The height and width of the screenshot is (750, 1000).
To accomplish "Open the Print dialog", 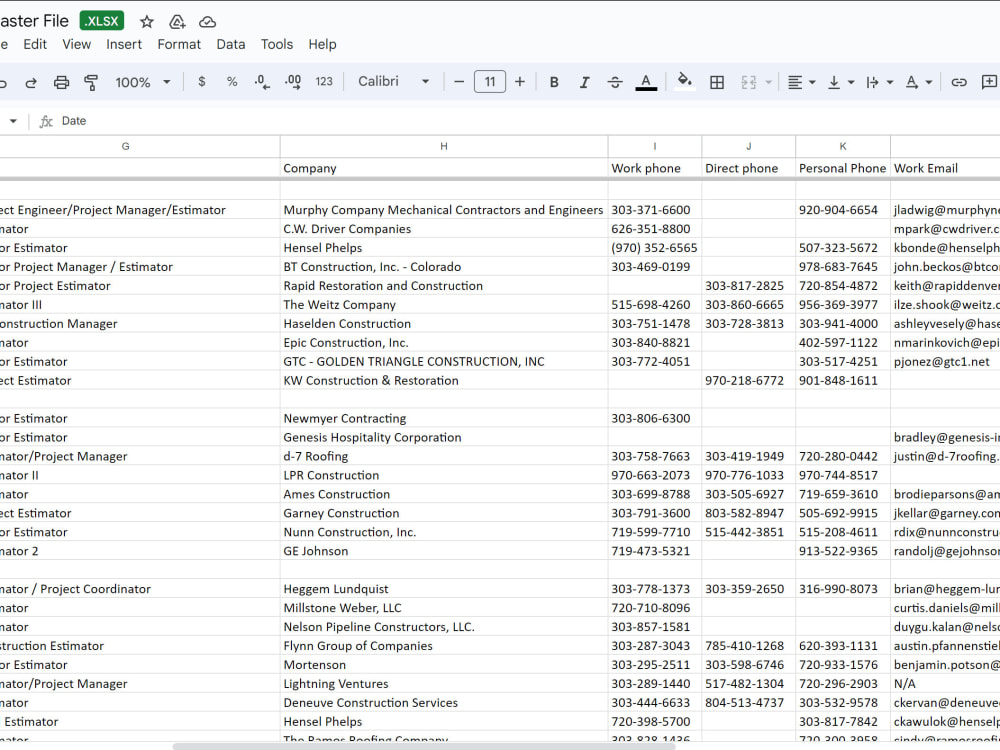I will [61, 82].
